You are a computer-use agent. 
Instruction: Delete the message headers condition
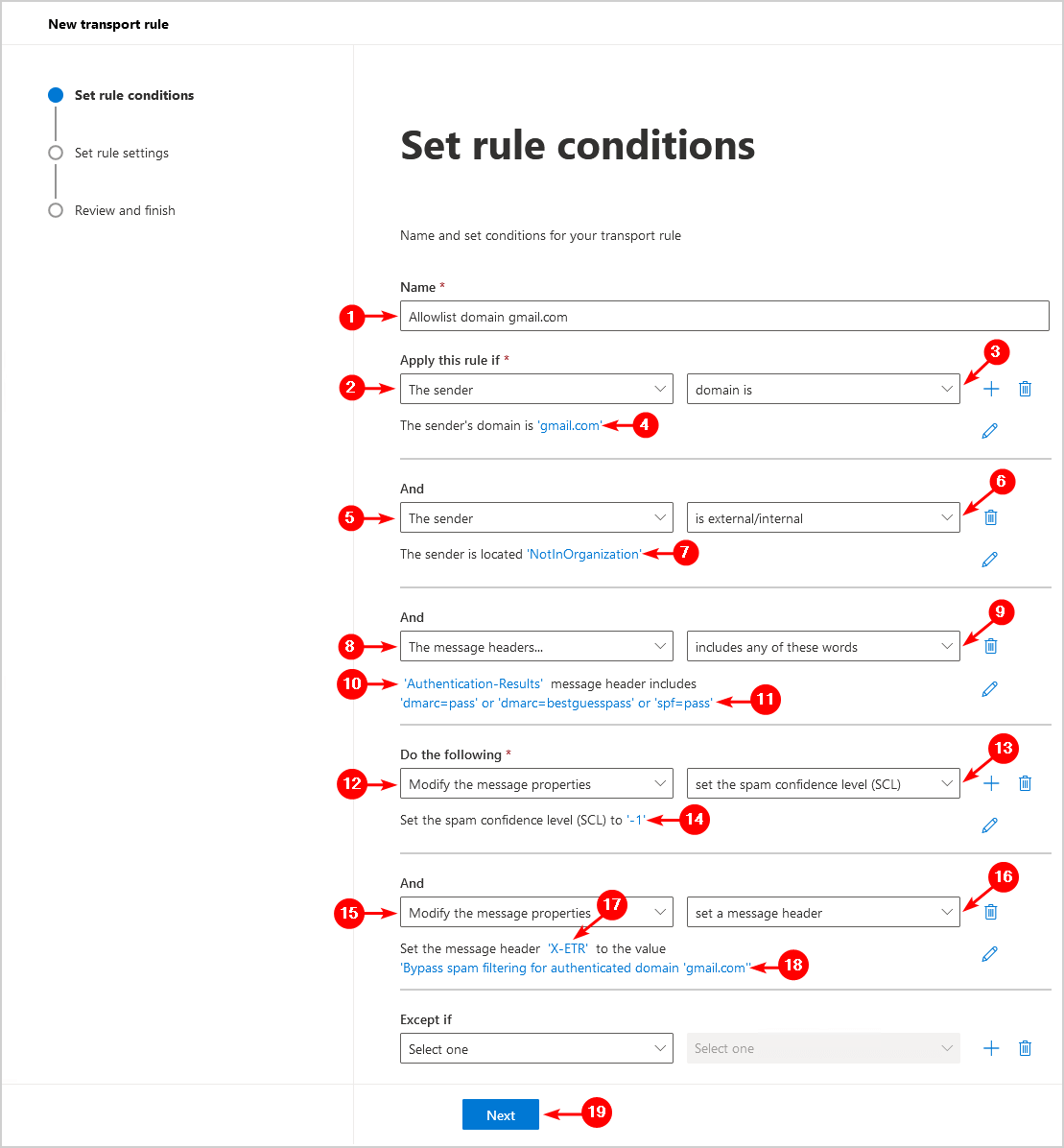click(991, 646)
